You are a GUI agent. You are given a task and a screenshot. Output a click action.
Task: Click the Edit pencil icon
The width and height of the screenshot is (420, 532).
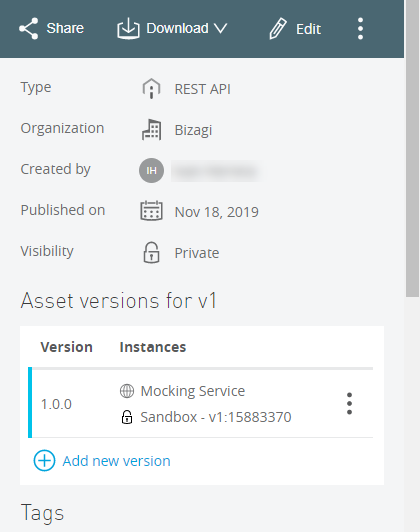(x=278, y=29)
